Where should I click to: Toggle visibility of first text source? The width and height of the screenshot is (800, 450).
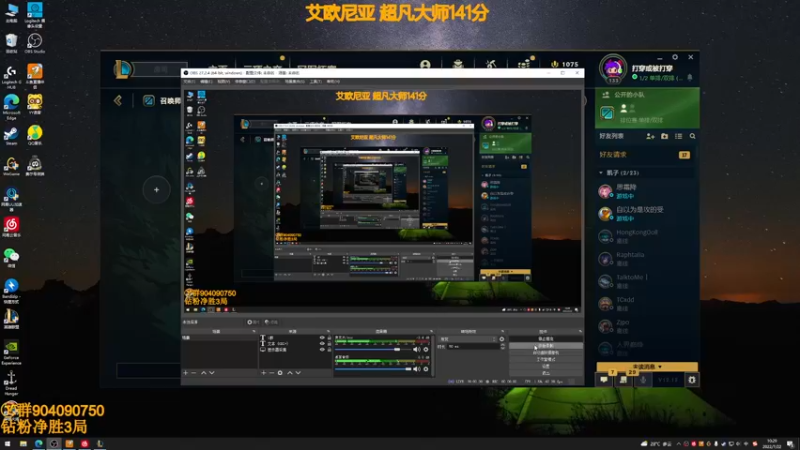coord(322,338)
